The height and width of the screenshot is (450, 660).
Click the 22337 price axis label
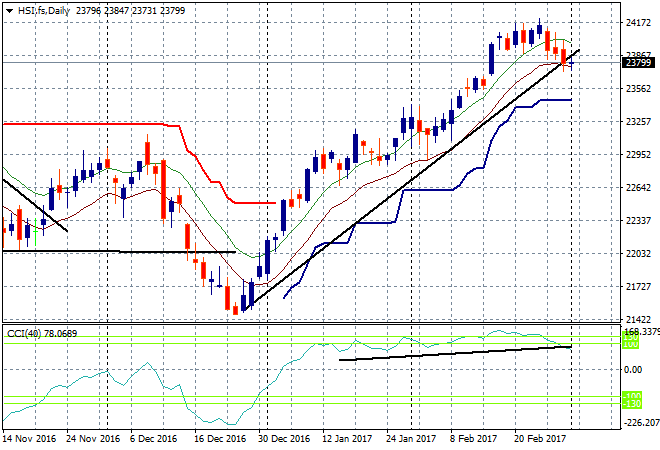click(639, 221)
